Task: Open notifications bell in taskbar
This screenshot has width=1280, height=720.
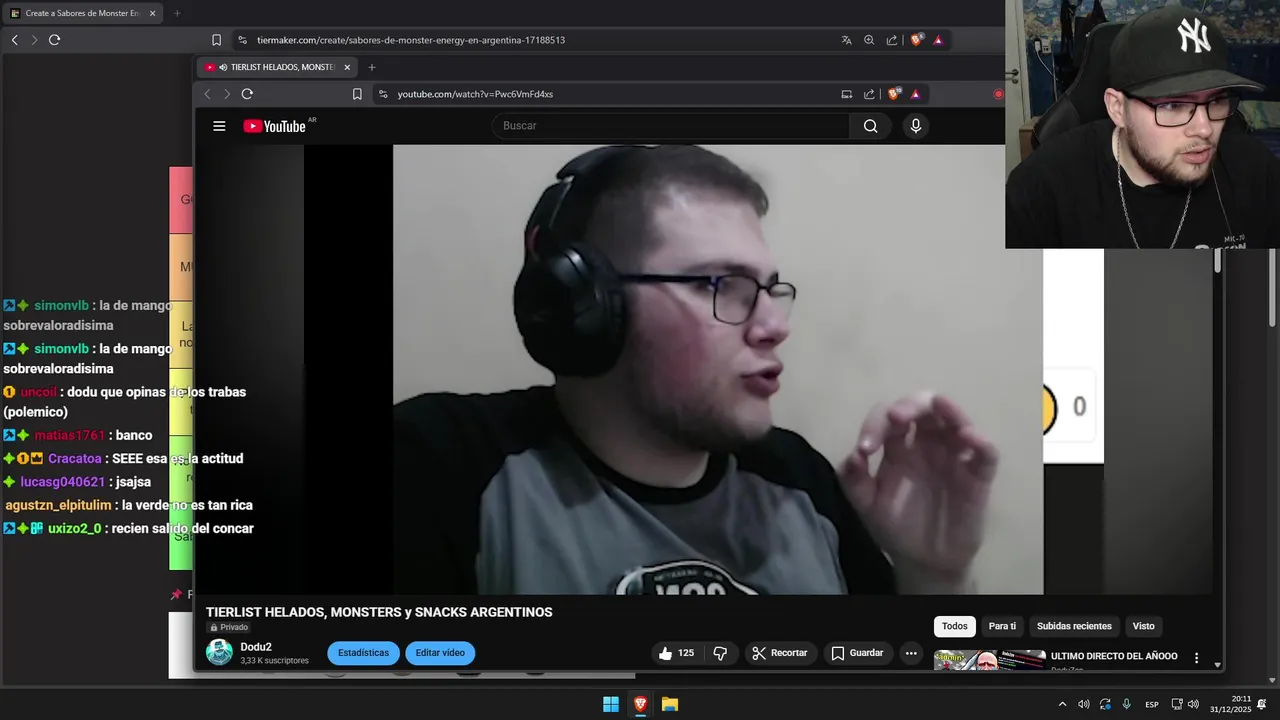Action: pos(1262,704)
